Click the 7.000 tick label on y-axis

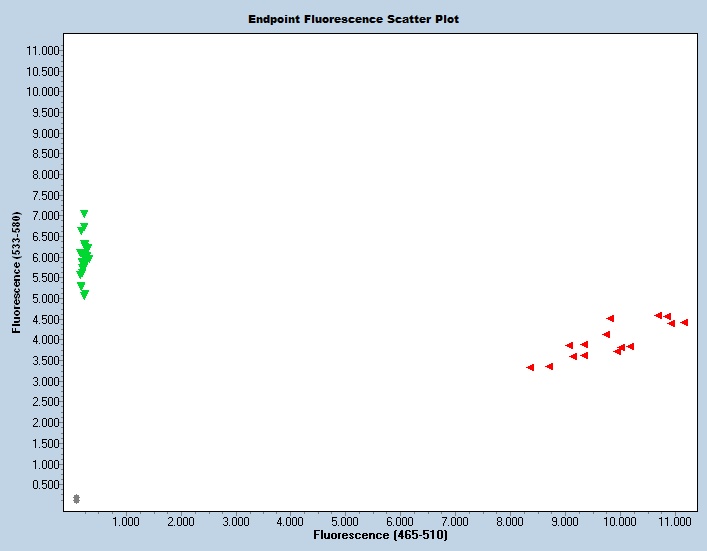coord(45,216)
